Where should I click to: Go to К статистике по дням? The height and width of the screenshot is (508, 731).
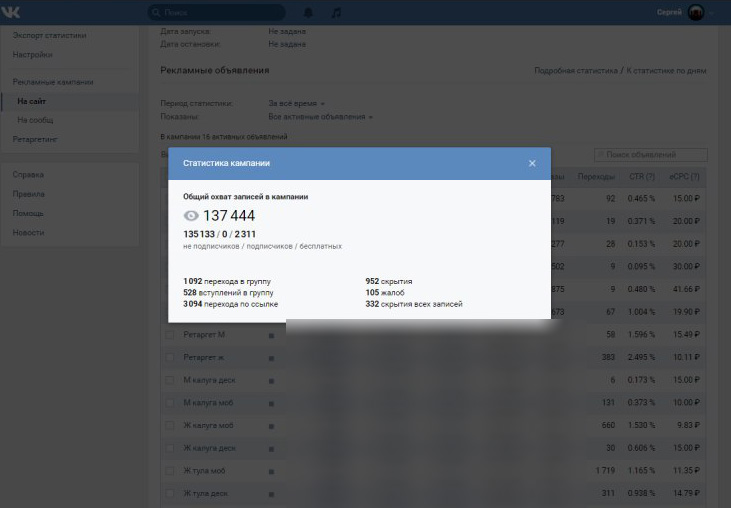click(x=666, y=71)
